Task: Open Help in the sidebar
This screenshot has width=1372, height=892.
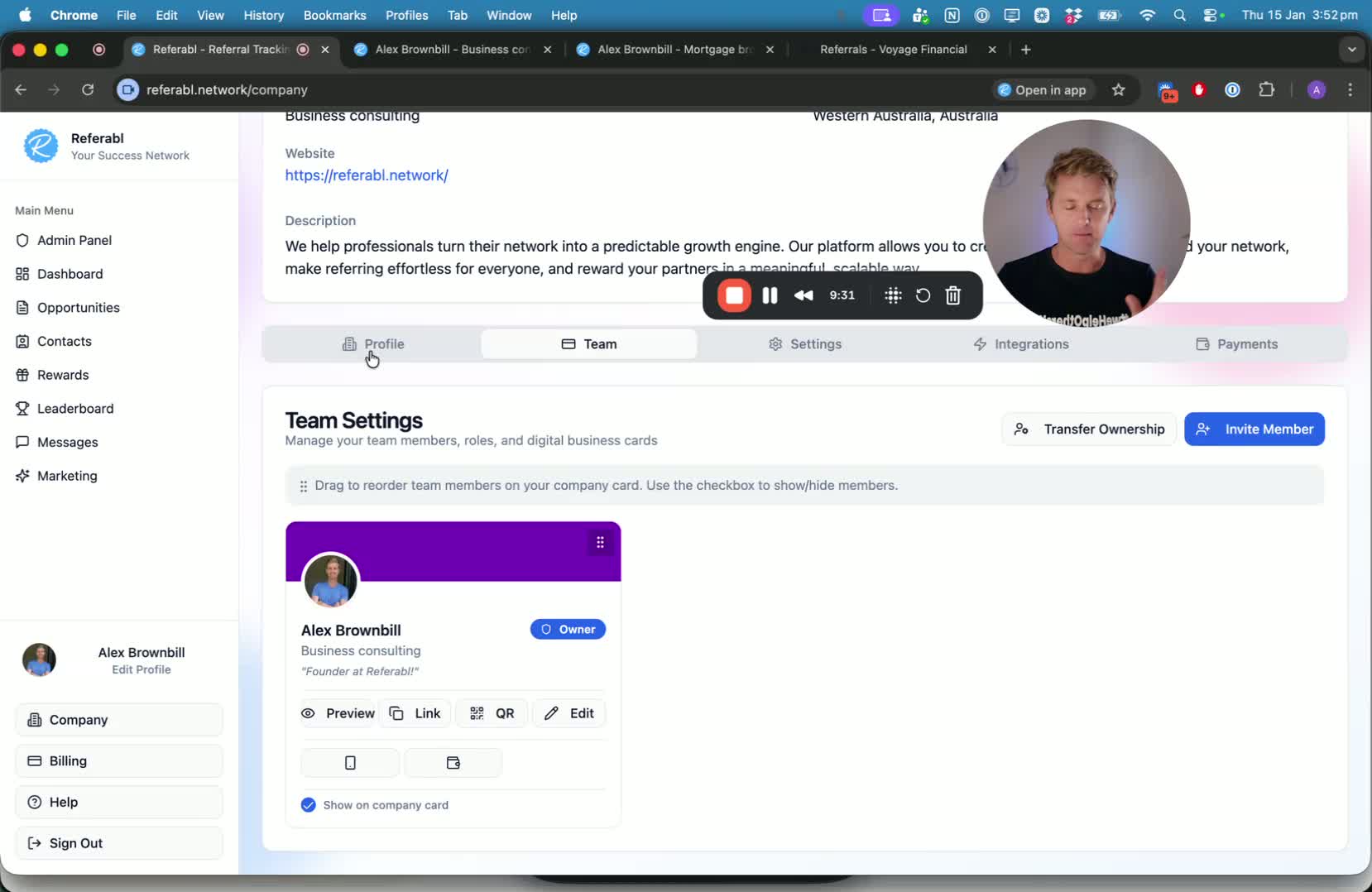Action: 119,802
